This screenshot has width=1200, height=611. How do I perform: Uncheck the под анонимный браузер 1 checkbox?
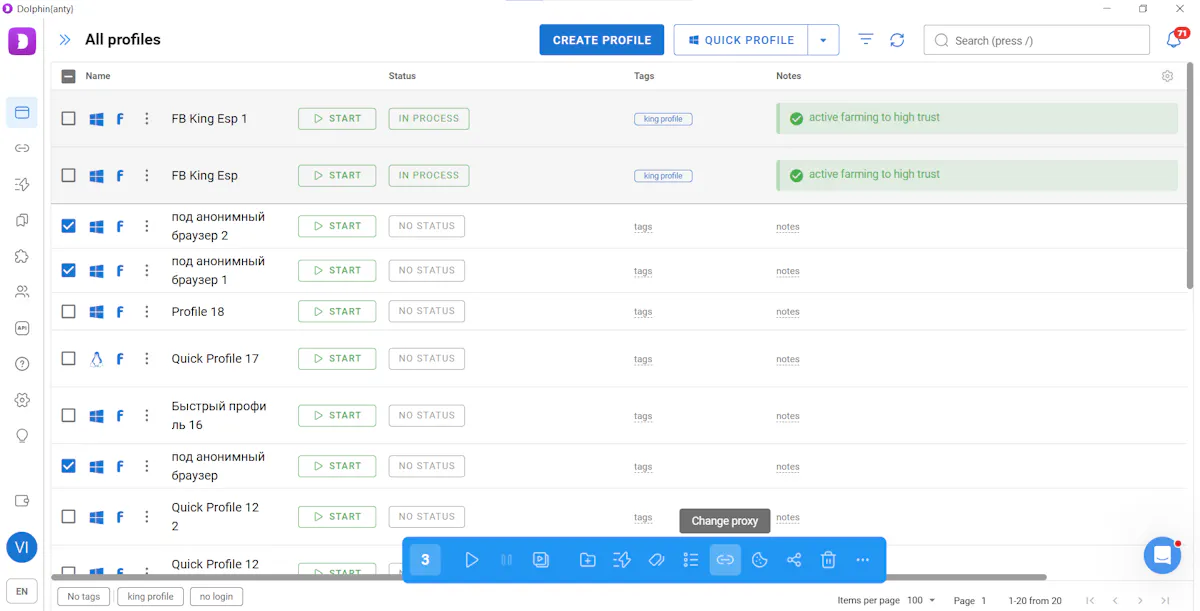click(68, 270)
